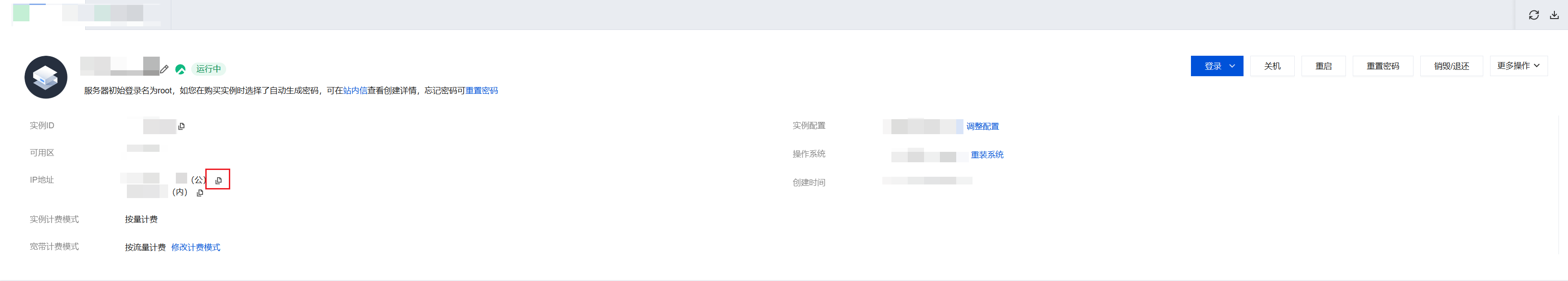1568x281 pixels.
Task: Click the pencil edit-name icon
Action: 165,69
